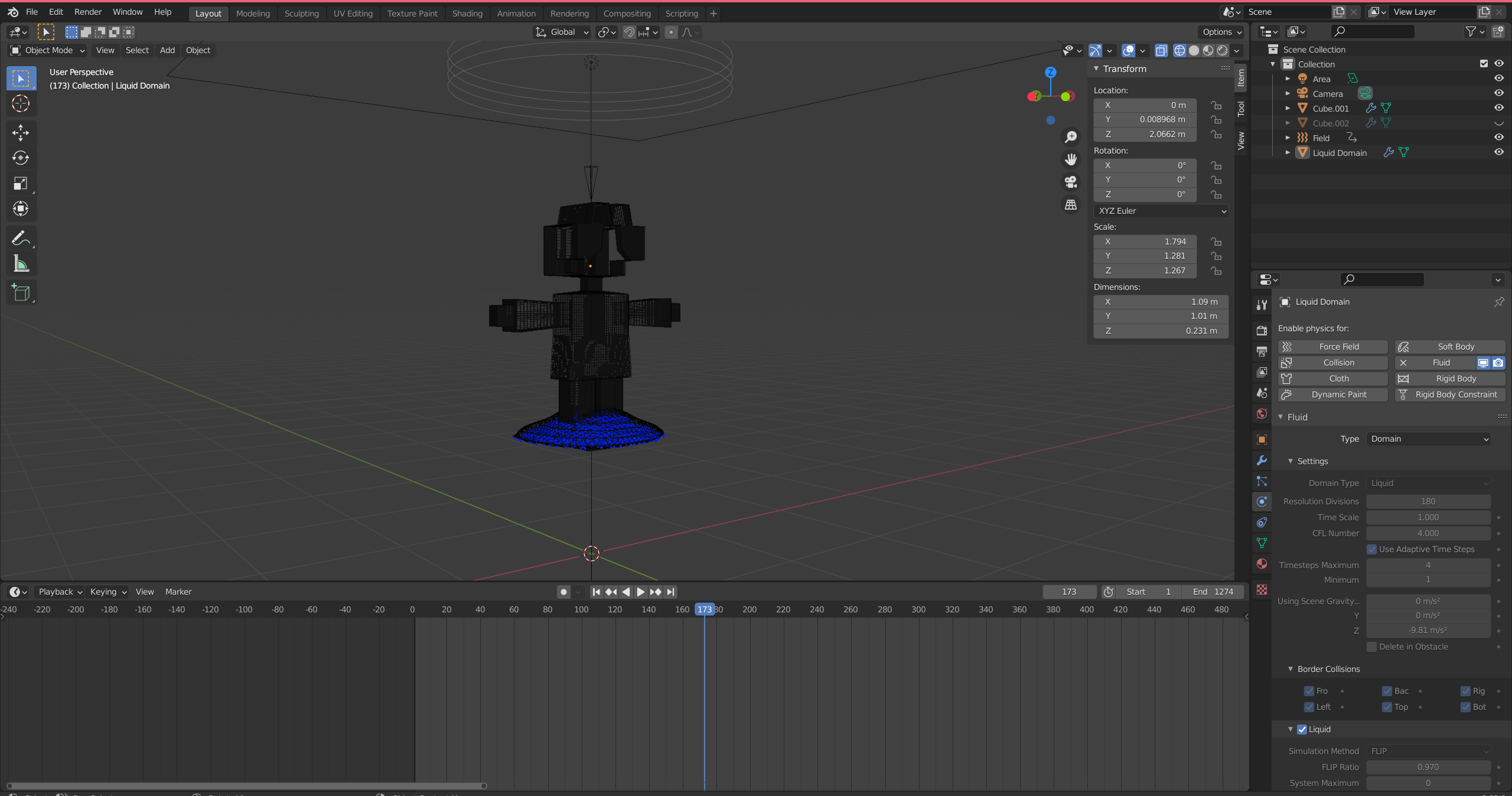Activate the Transform tool

[21, 209]
